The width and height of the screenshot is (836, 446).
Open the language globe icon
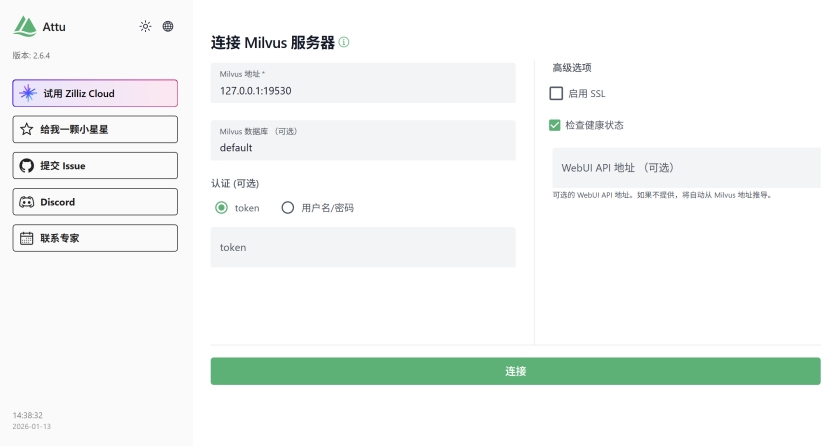(x=168, y=26)
